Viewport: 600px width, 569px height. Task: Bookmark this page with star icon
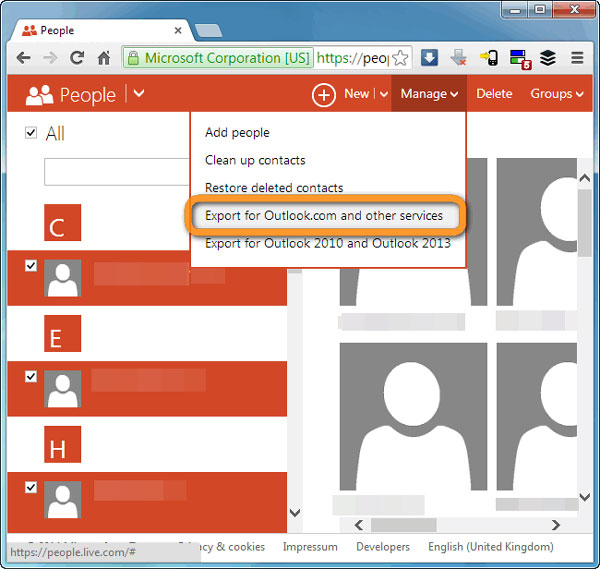click(x=400, y=58)
